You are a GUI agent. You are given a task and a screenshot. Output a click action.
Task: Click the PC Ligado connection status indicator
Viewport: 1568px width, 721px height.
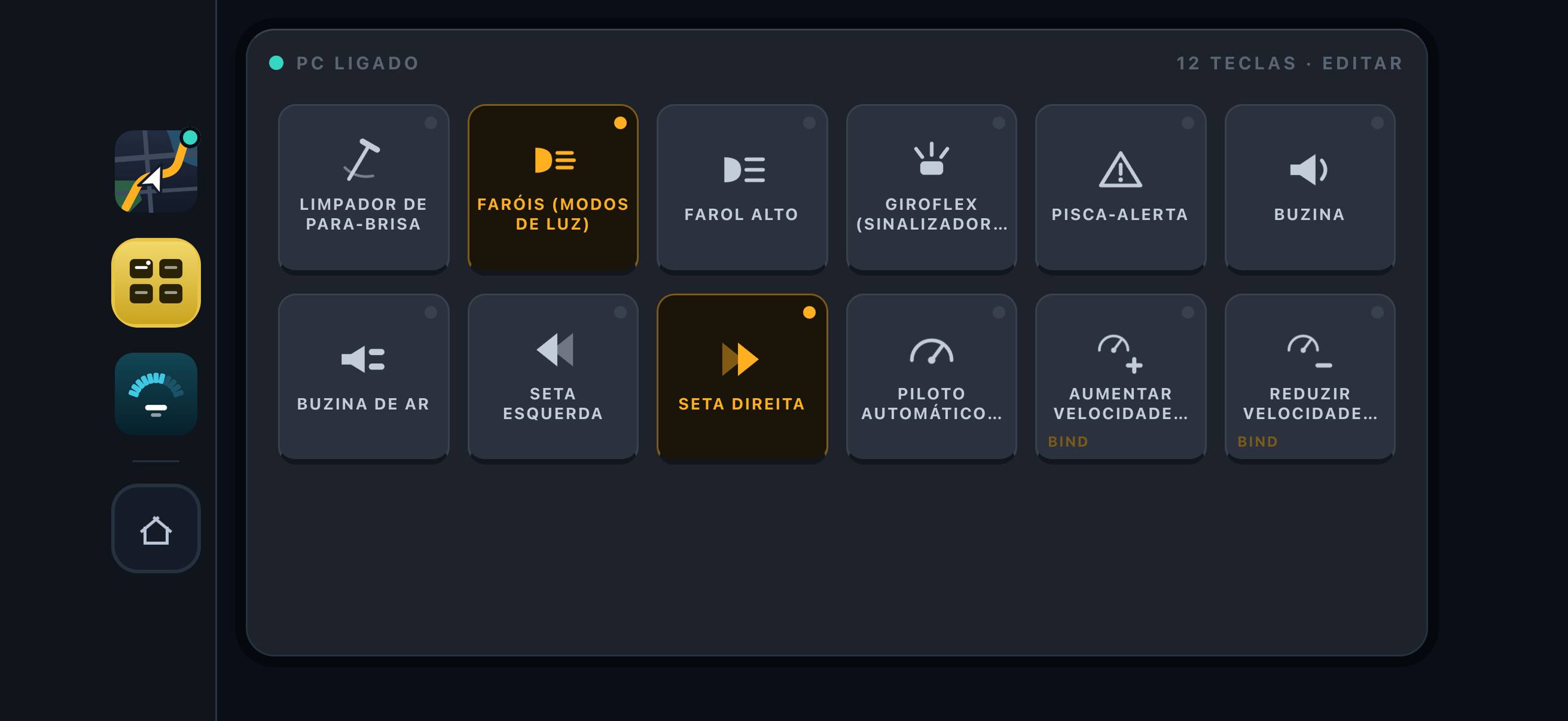[344, 63]
